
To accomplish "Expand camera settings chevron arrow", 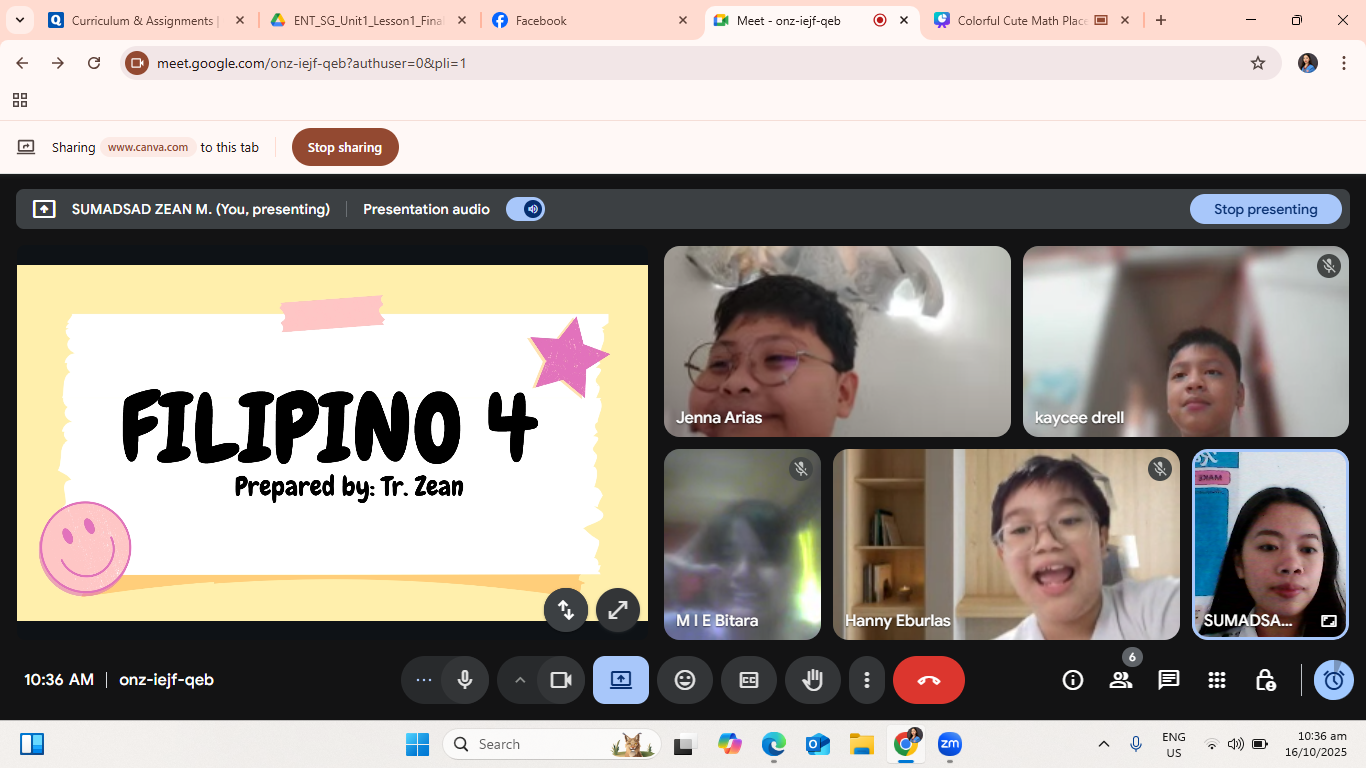I will tap(520, 680).
